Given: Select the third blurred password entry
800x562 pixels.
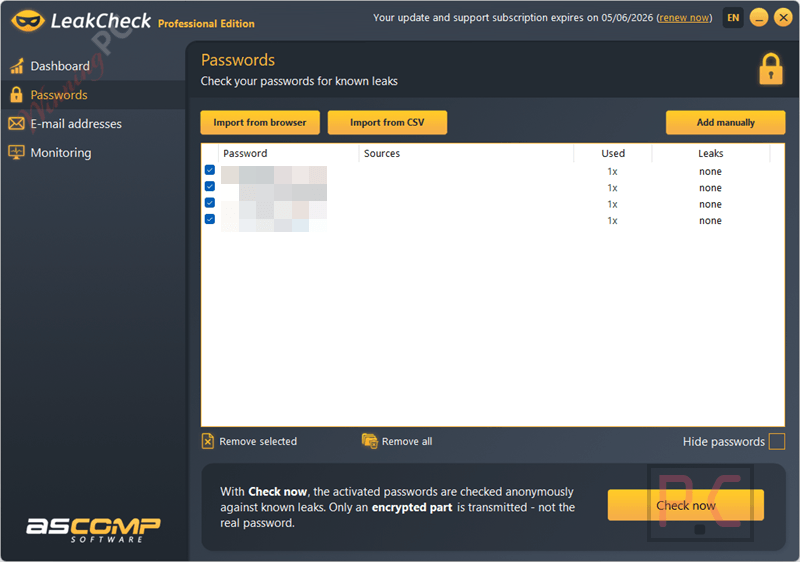Looking at the screenshot, I should [x=274, y=209].
